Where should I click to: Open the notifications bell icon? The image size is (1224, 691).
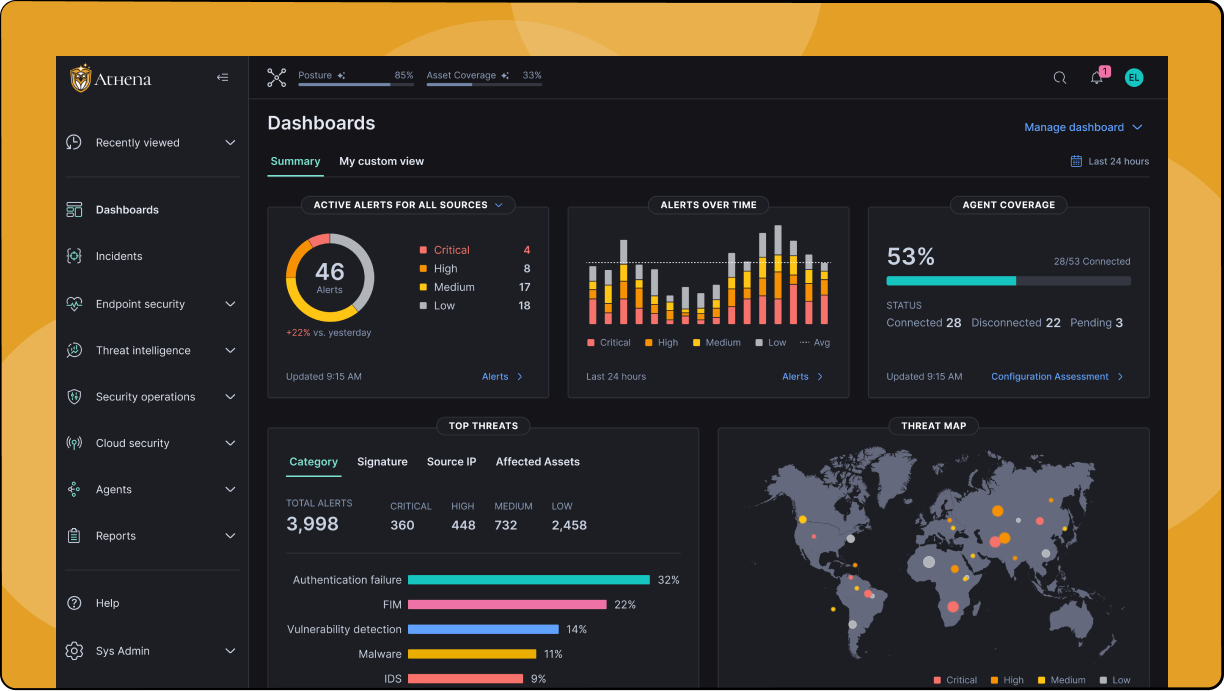click(x=1097, y=78)
